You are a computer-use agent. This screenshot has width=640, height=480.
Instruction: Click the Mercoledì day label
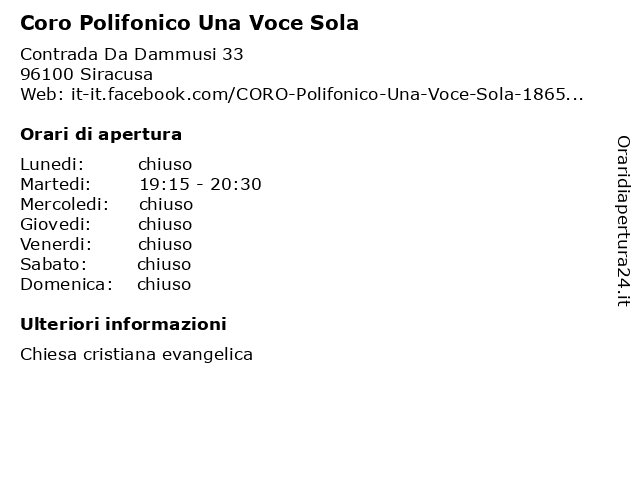64,204
